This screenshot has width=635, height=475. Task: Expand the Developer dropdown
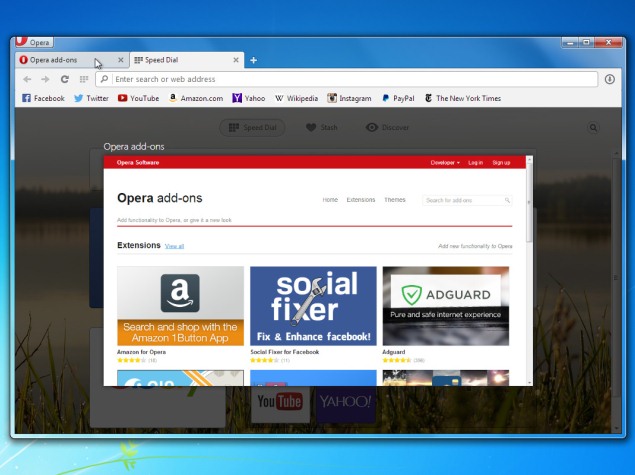[445, 162]
